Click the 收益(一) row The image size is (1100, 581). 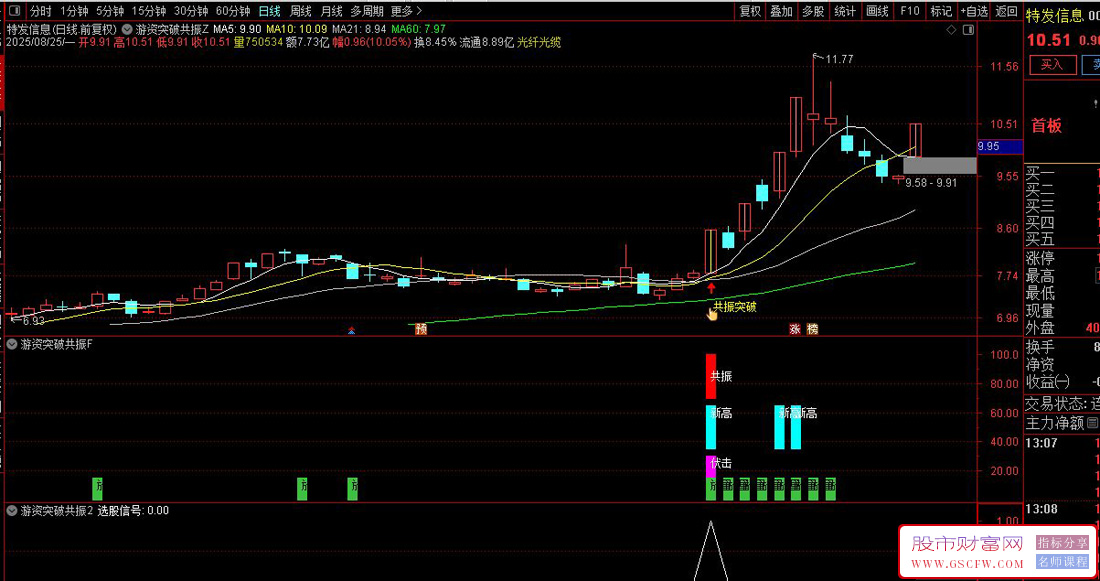1062,382
